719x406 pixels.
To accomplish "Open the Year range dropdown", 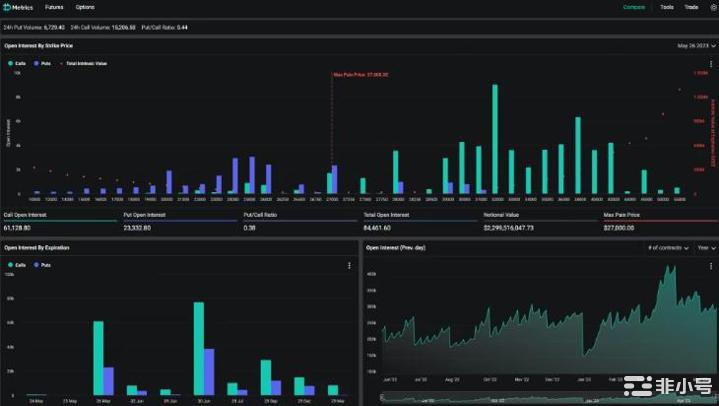I will point(704,247).
